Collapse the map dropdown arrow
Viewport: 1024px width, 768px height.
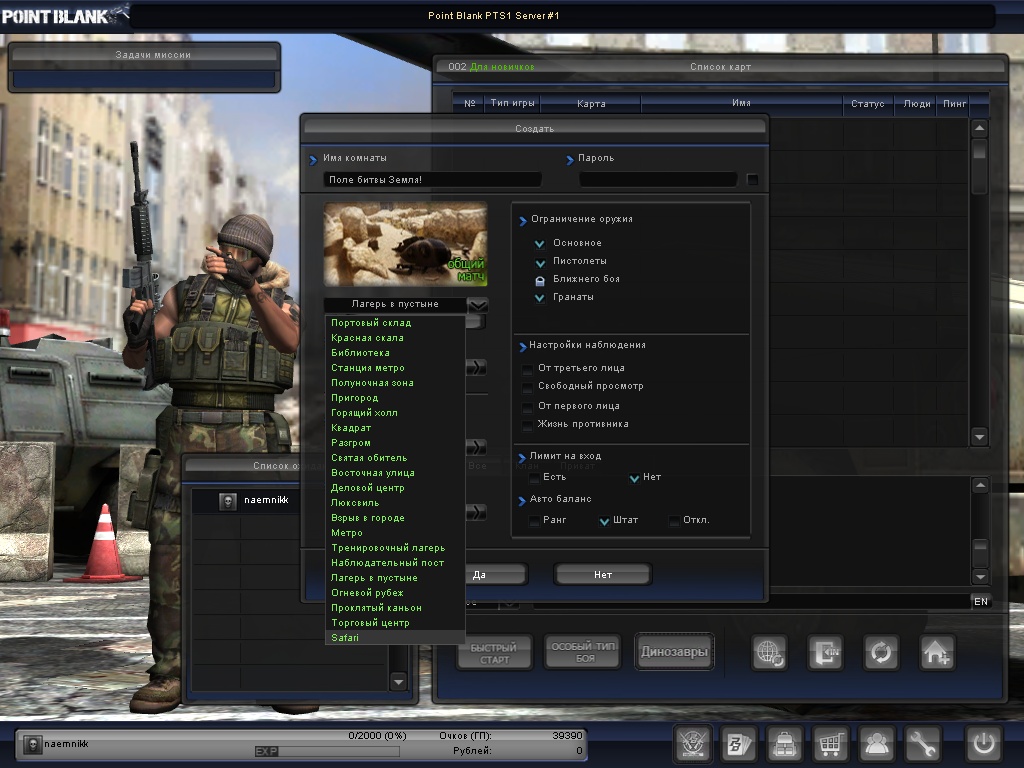(x=478, y=305)
